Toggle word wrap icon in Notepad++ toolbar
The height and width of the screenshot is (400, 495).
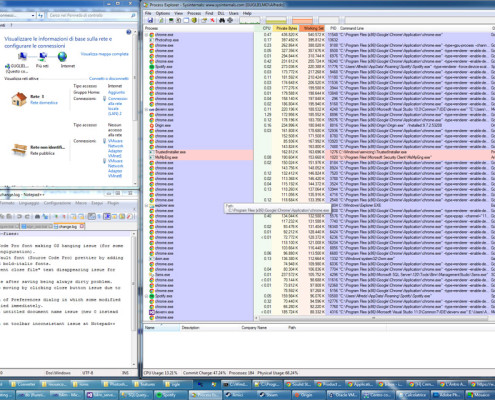pos(92,217)
